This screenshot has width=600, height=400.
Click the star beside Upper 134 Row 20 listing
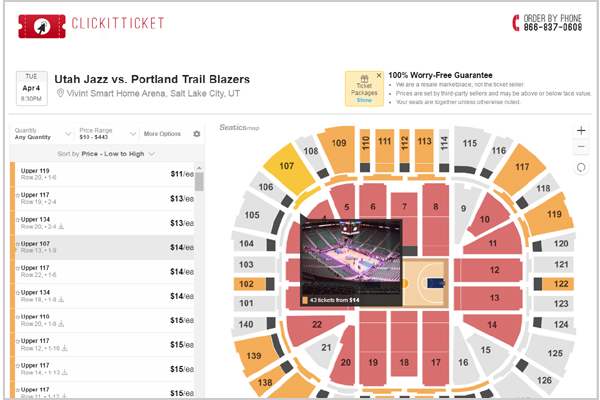pos(18,220)
